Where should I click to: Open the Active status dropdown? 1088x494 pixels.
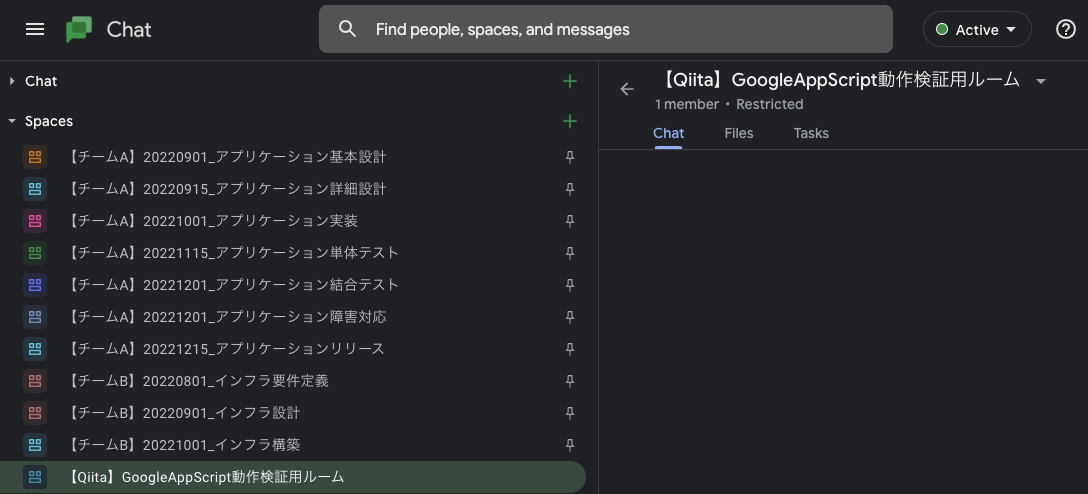tap(977, 30)
